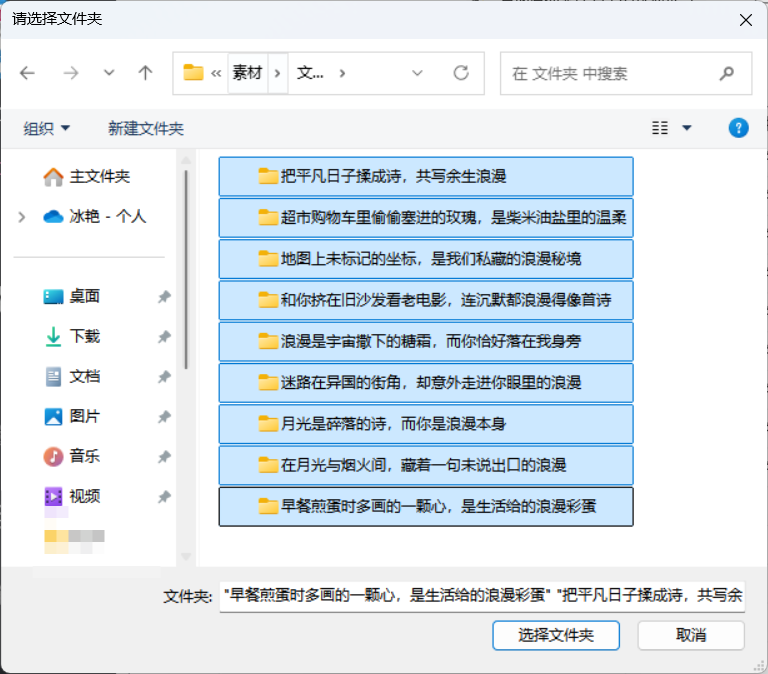Screen dimensions: 768x674
Task: Select folder 早餐煎蛋时多画的一颗心
Action: point(426,506)
